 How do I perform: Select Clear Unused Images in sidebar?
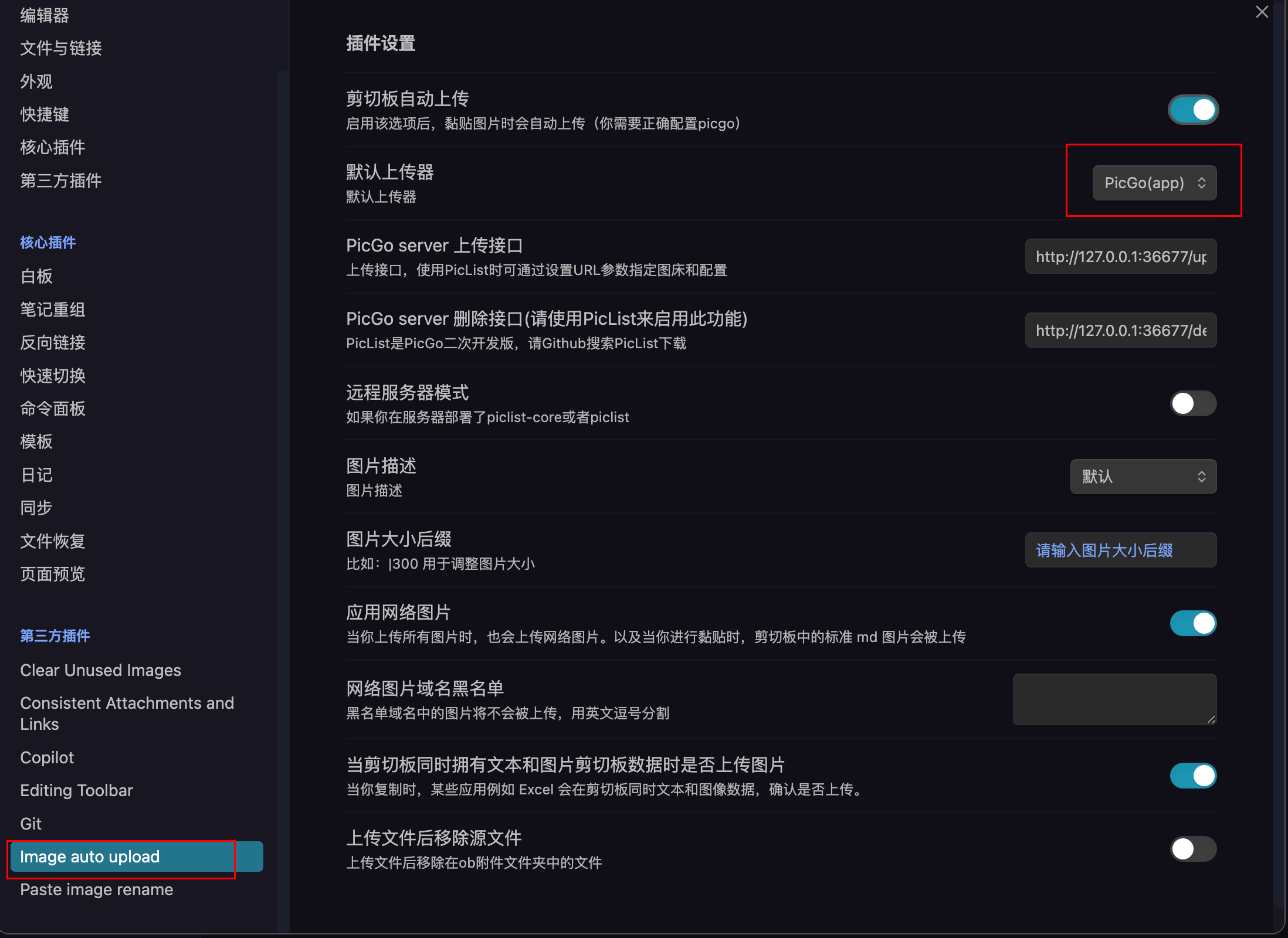100,670
